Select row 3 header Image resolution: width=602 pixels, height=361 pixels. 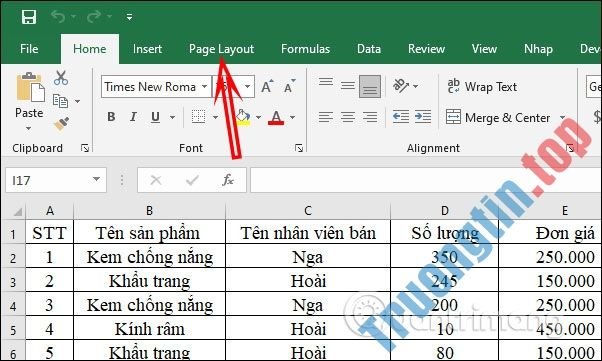(x=13, y=282)
